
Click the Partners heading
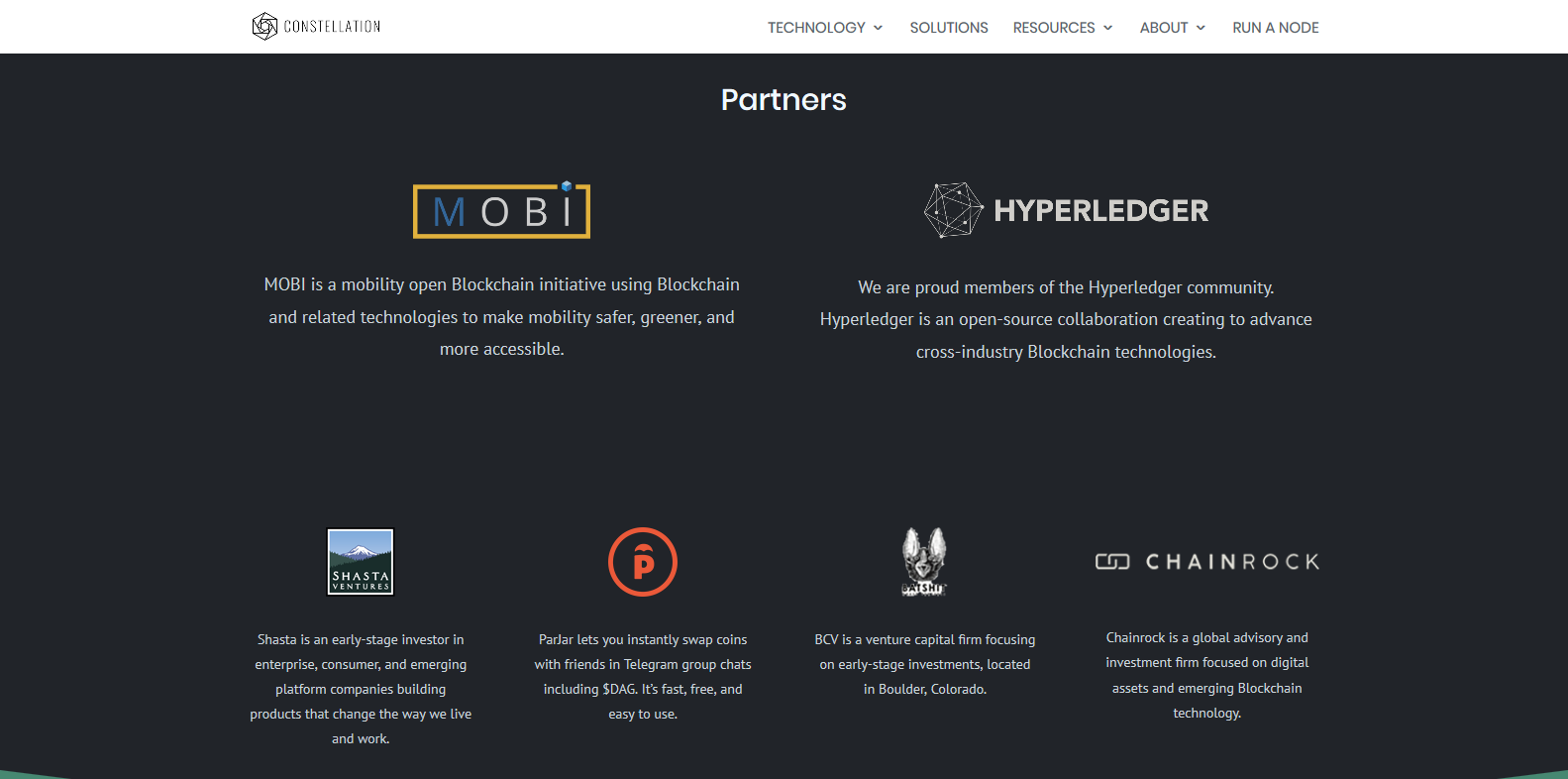(784, 100)
